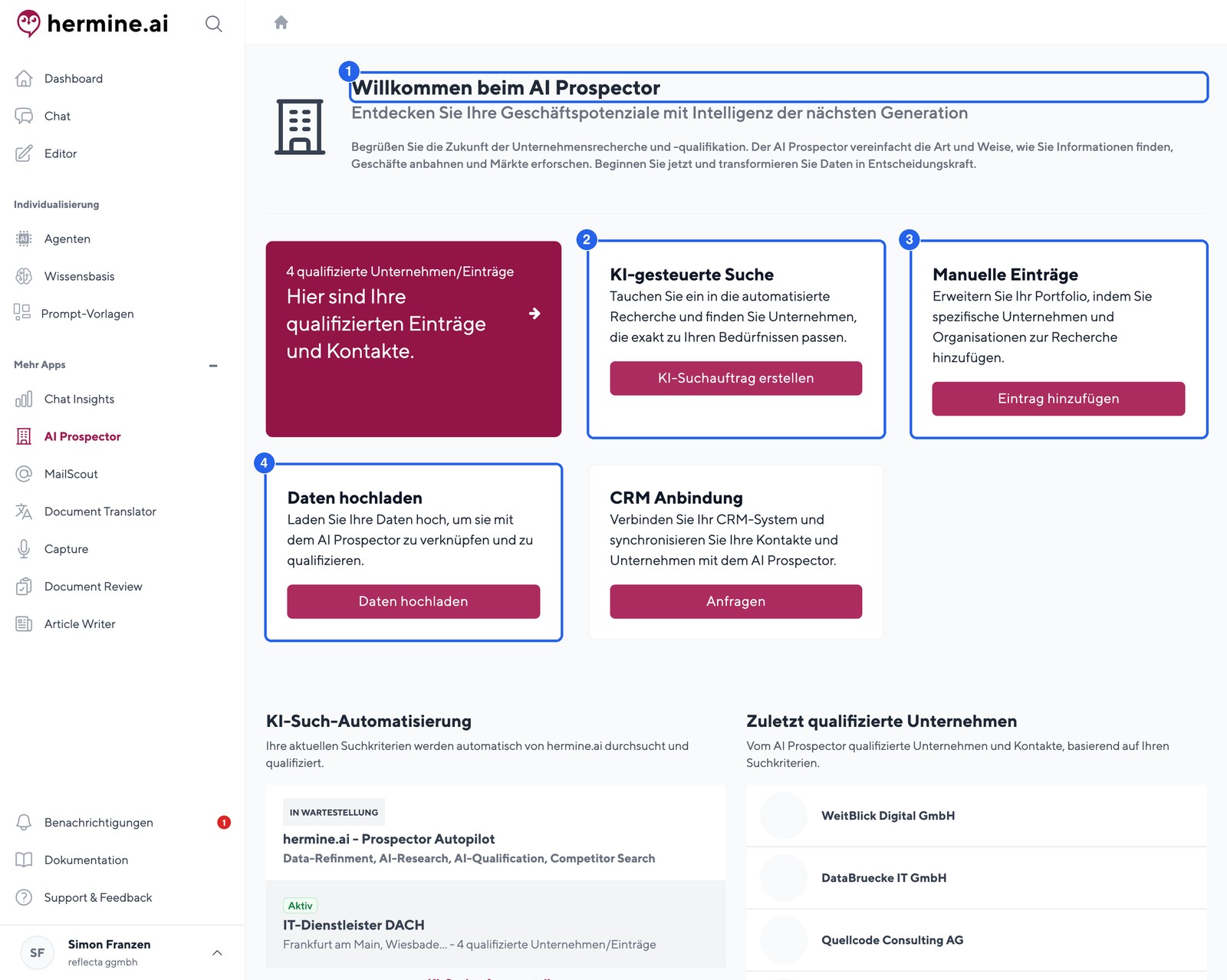Click the Article Writer newspaper icon
This screenshot has width=1227, height=980.
pyautogui.click(x=24, y=624)
